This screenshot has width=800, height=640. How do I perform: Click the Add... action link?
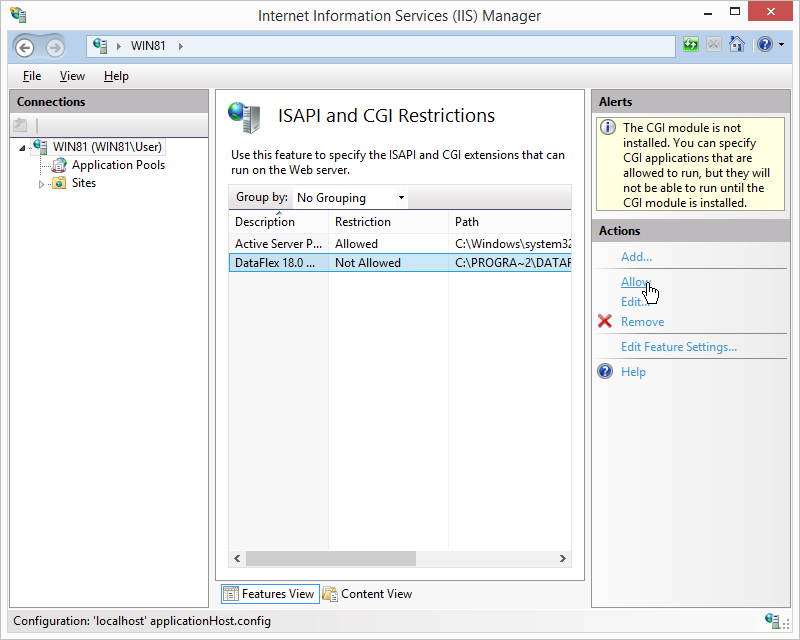coord(636,257)
